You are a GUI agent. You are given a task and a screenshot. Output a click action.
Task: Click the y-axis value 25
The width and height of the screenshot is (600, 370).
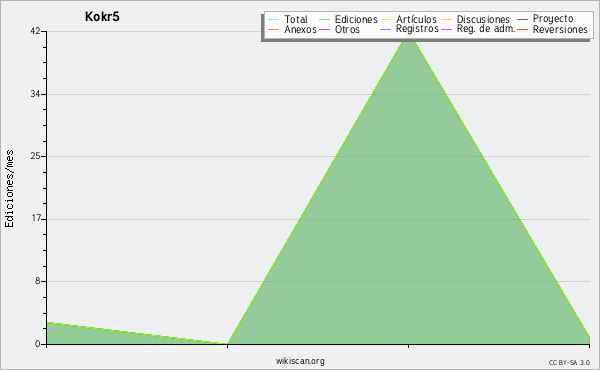tap(35, 156)
